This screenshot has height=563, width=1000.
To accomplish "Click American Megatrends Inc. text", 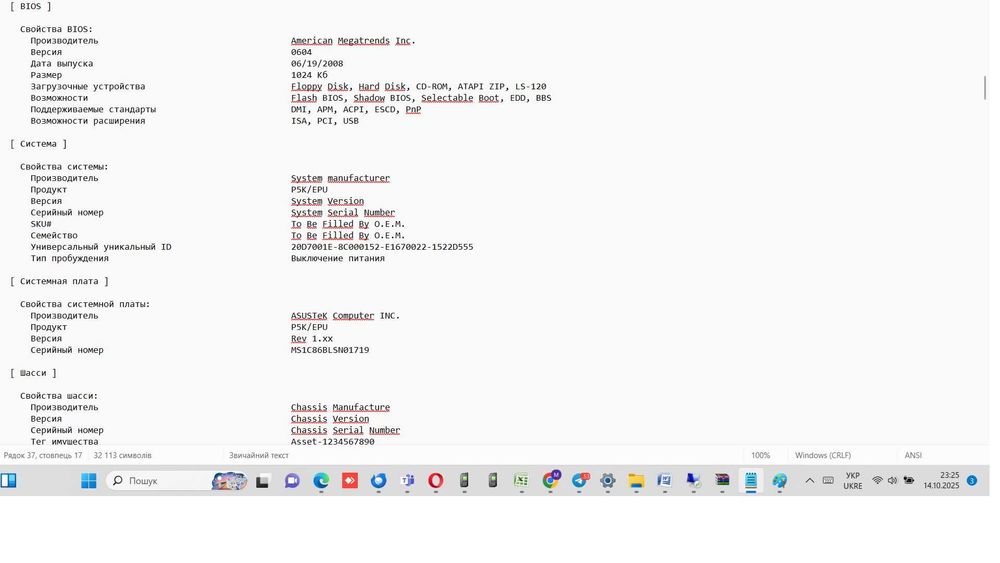I will (353, 41).
